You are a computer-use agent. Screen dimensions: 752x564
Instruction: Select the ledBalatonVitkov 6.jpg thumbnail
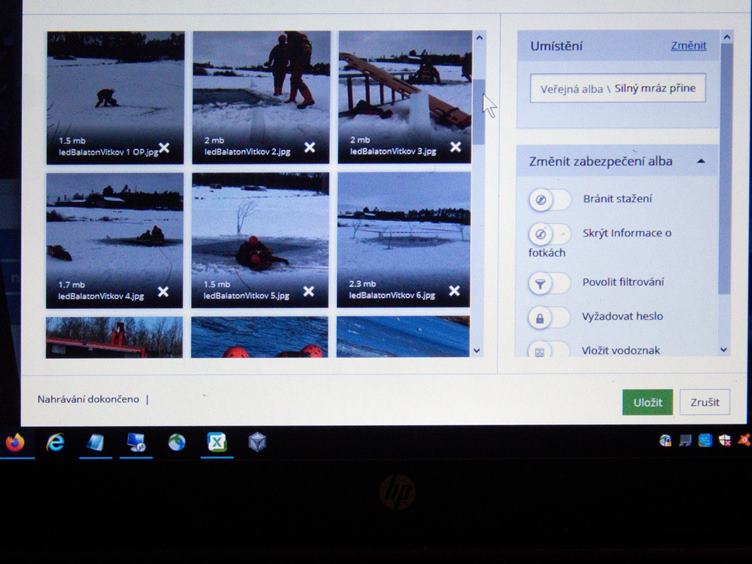click(x=403, y=239)
